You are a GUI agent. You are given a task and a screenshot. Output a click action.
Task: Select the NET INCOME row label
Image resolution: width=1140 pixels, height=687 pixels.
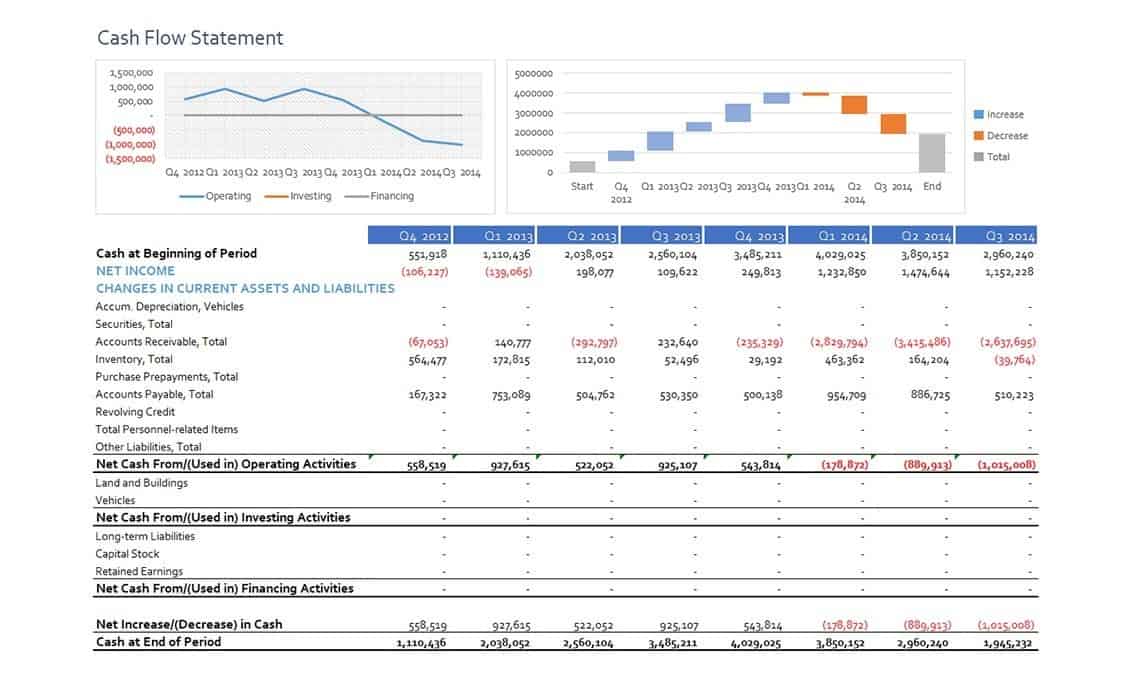tap(135, 270)
